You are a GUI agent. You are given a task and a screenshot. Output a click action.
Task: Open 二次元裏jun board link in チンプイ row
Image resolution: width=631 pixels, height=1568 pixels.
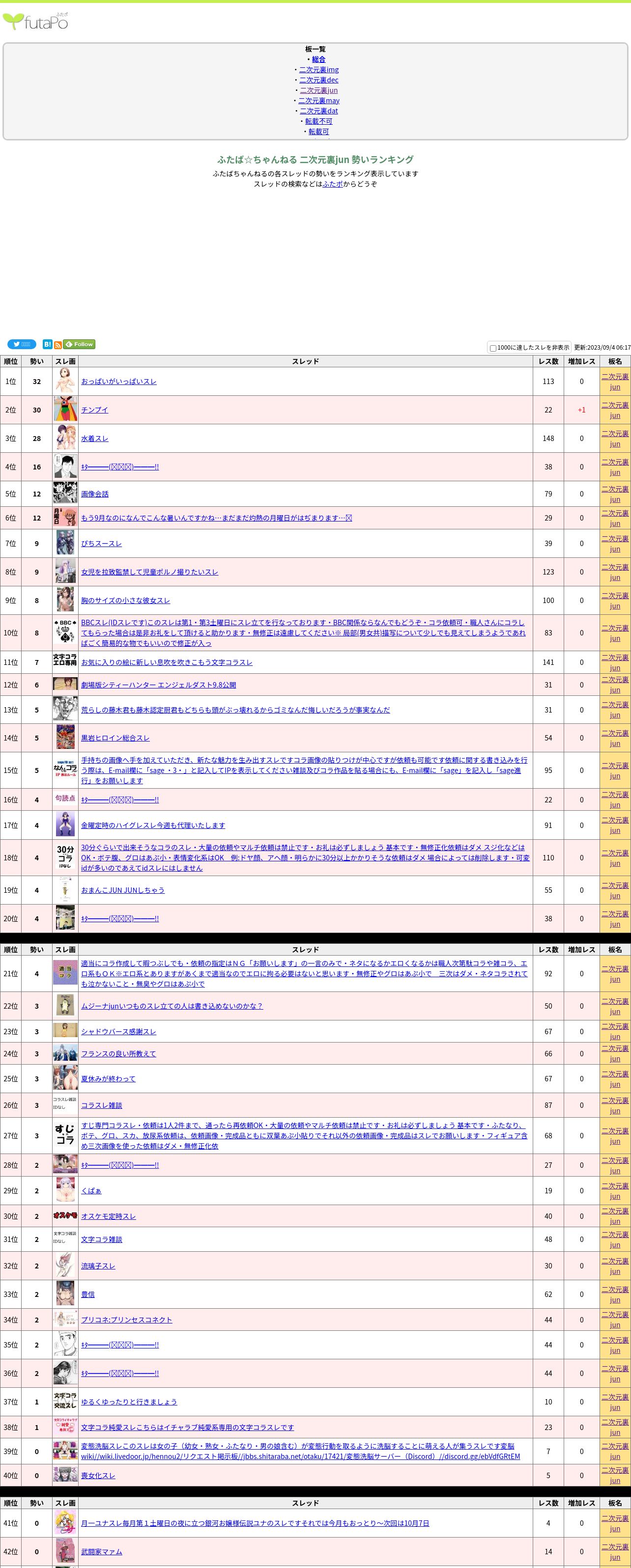pyautogui.click(x=615, y=410)
